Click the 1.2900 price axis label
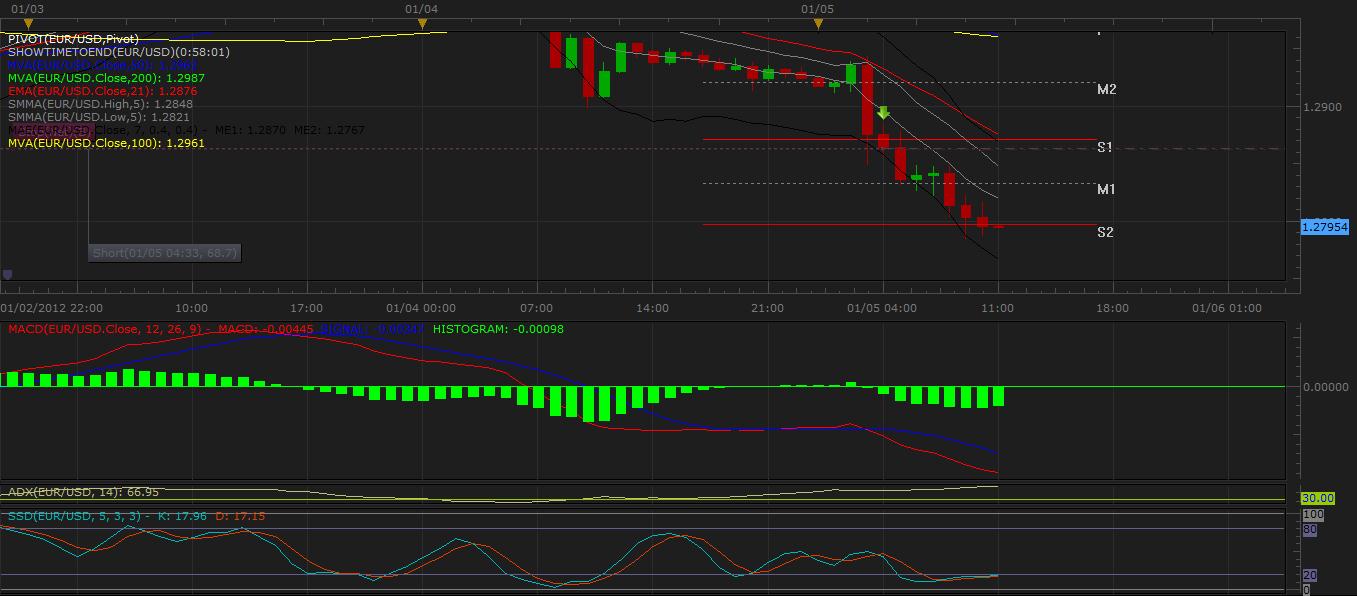This screenshot has height=596, width=1357. coord(1322,106)
